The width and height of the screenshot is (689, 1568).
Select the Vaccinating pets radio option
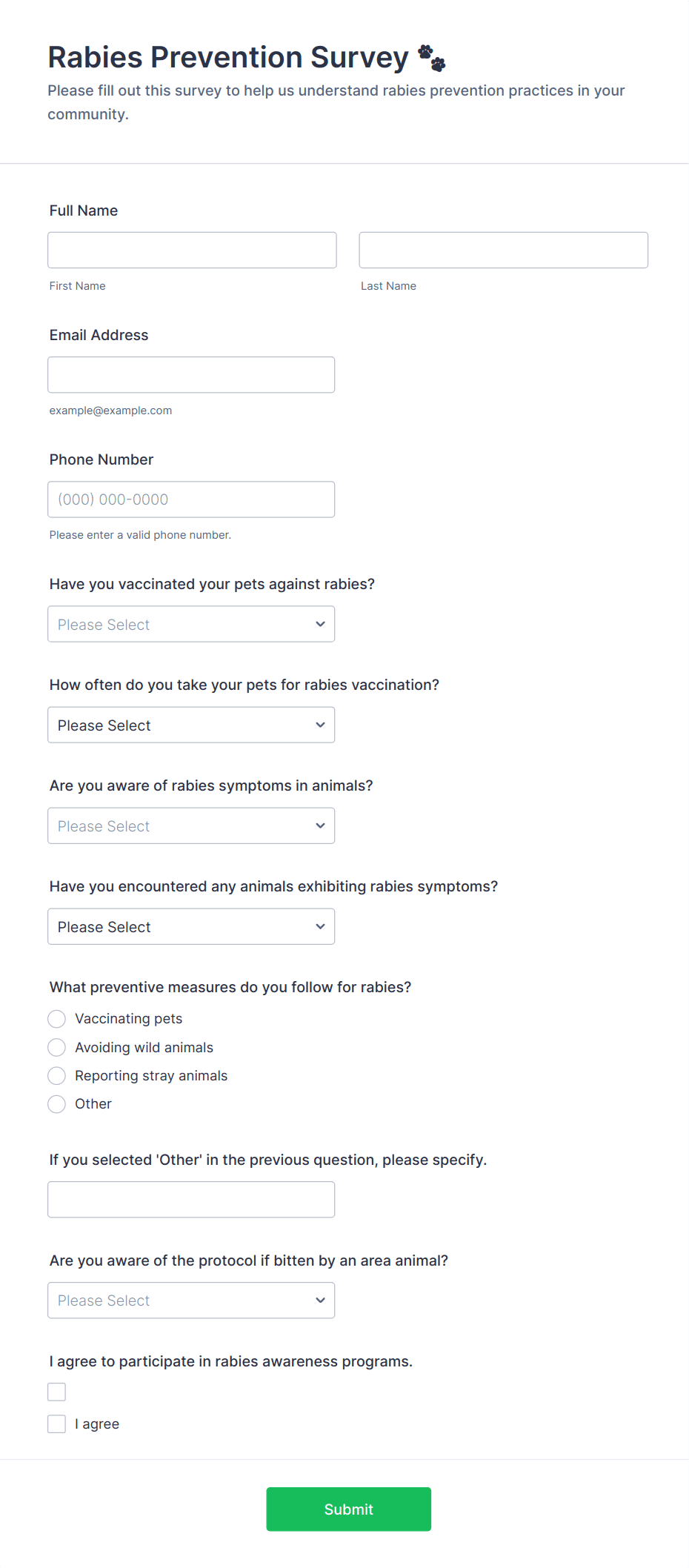[57, 1019]
